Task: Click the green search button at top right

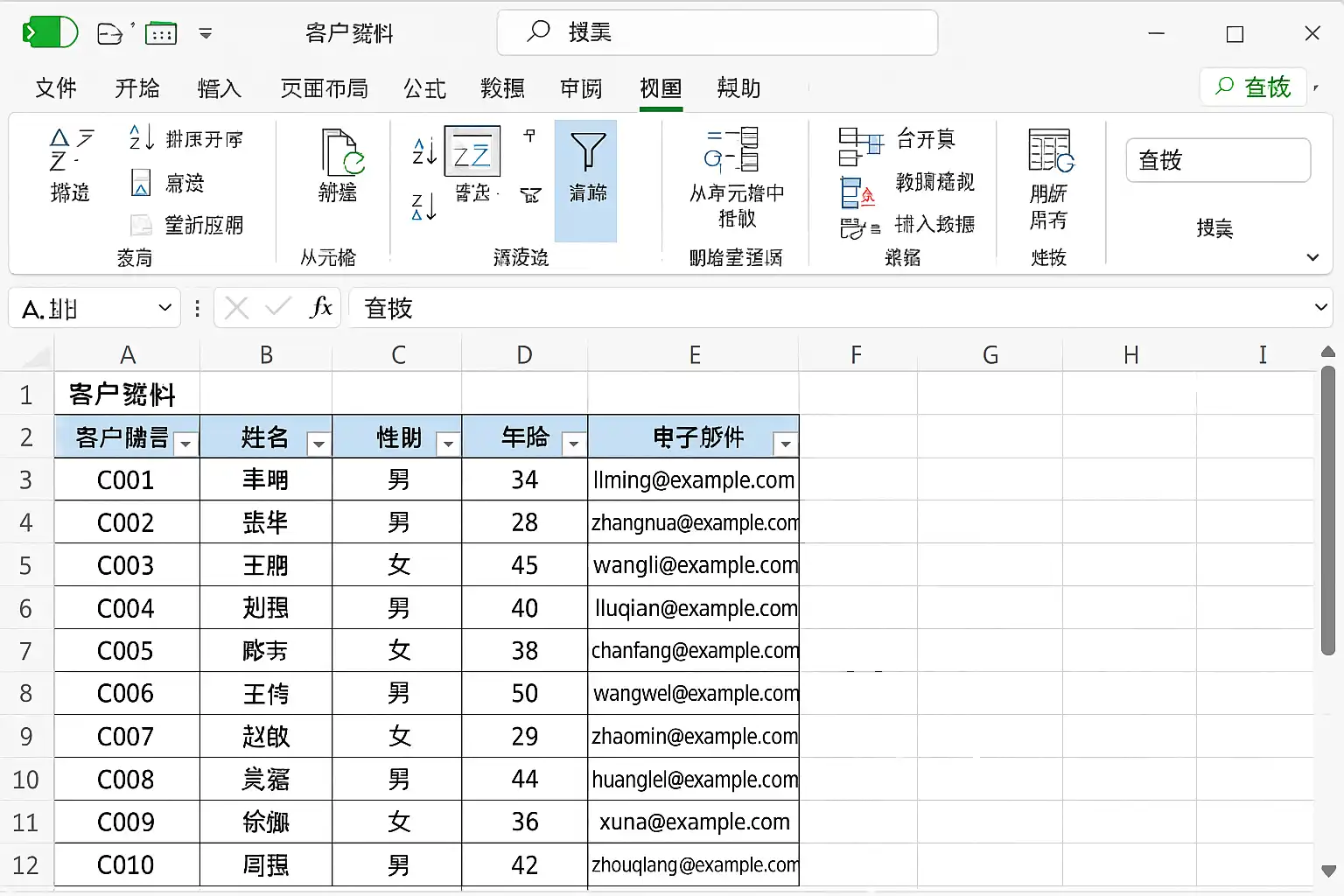Action: point(1253,87)
